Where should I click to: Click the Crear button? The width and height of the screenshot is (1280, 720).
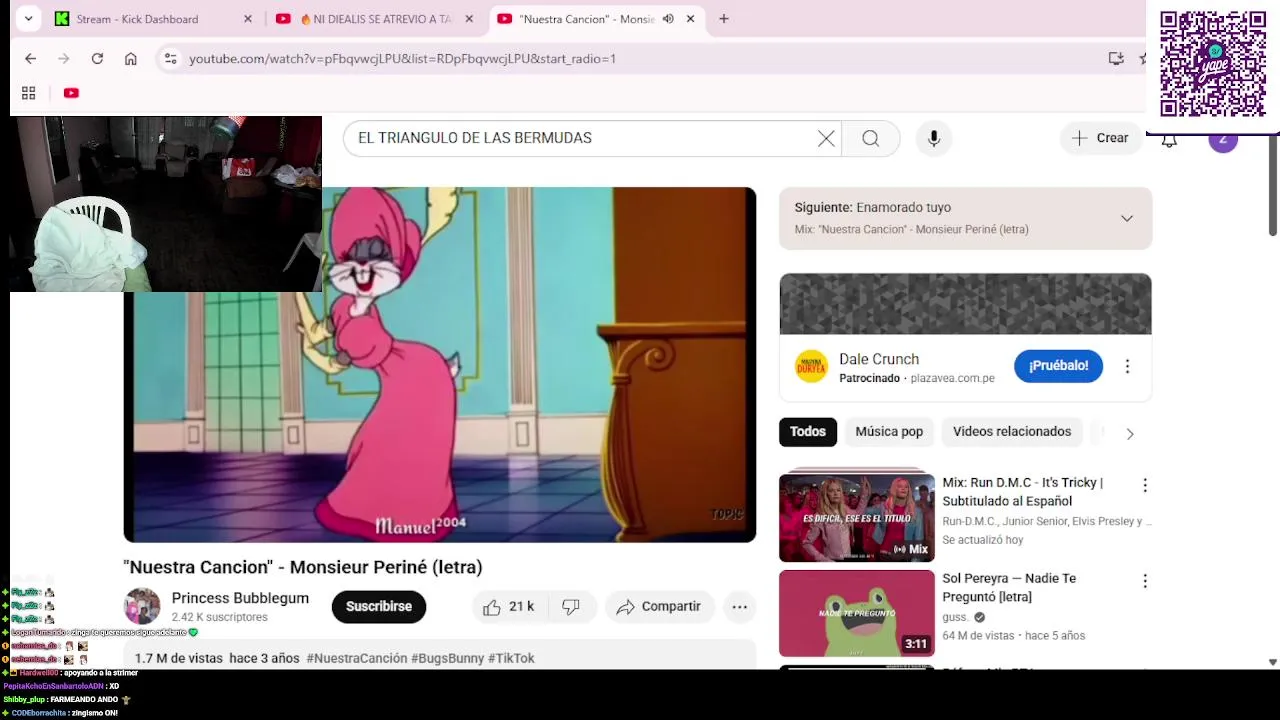(x=1101, y=138)
